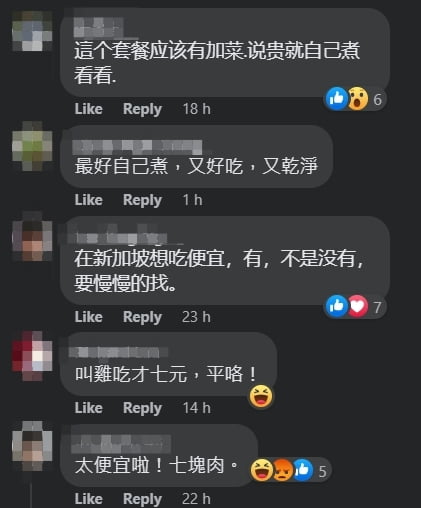The image size is (421, 508).
Task: Reply to the comment posted 1 h ago
Action: pyautogui.click(x=142, y=201)
